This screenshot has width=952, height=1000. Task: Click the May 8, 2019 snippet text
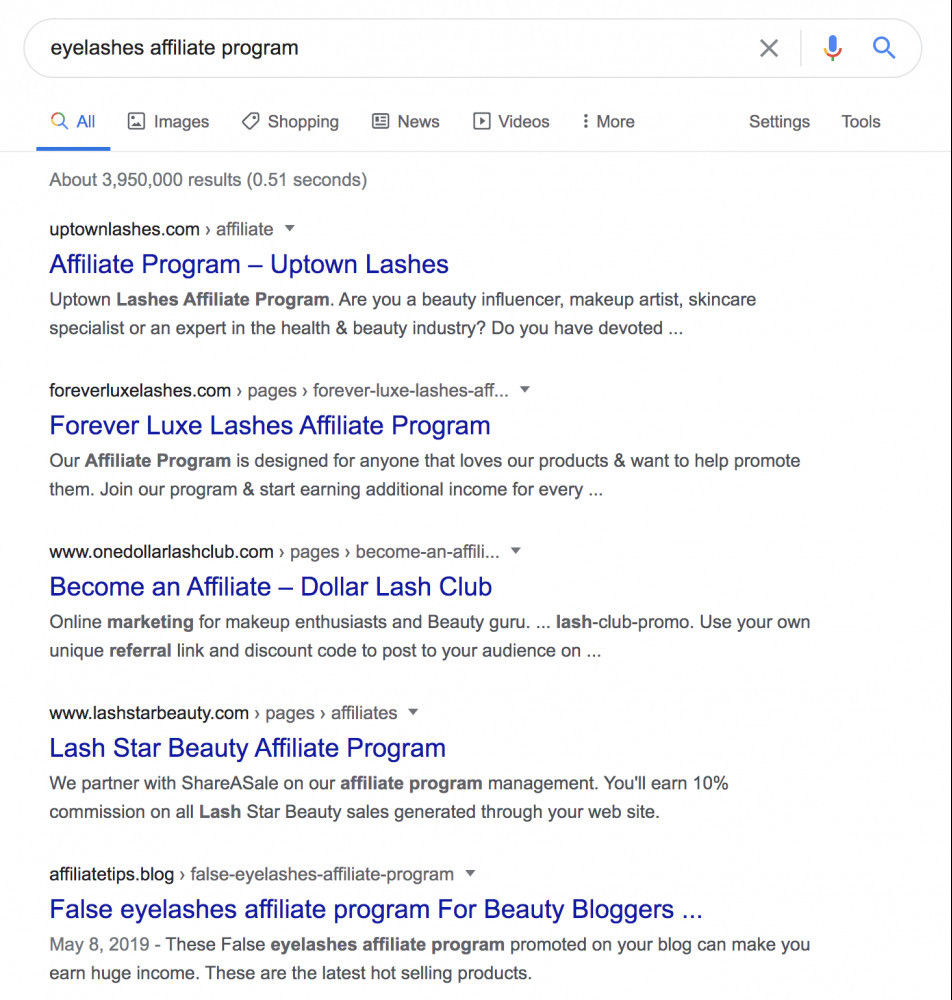[430, 959]
